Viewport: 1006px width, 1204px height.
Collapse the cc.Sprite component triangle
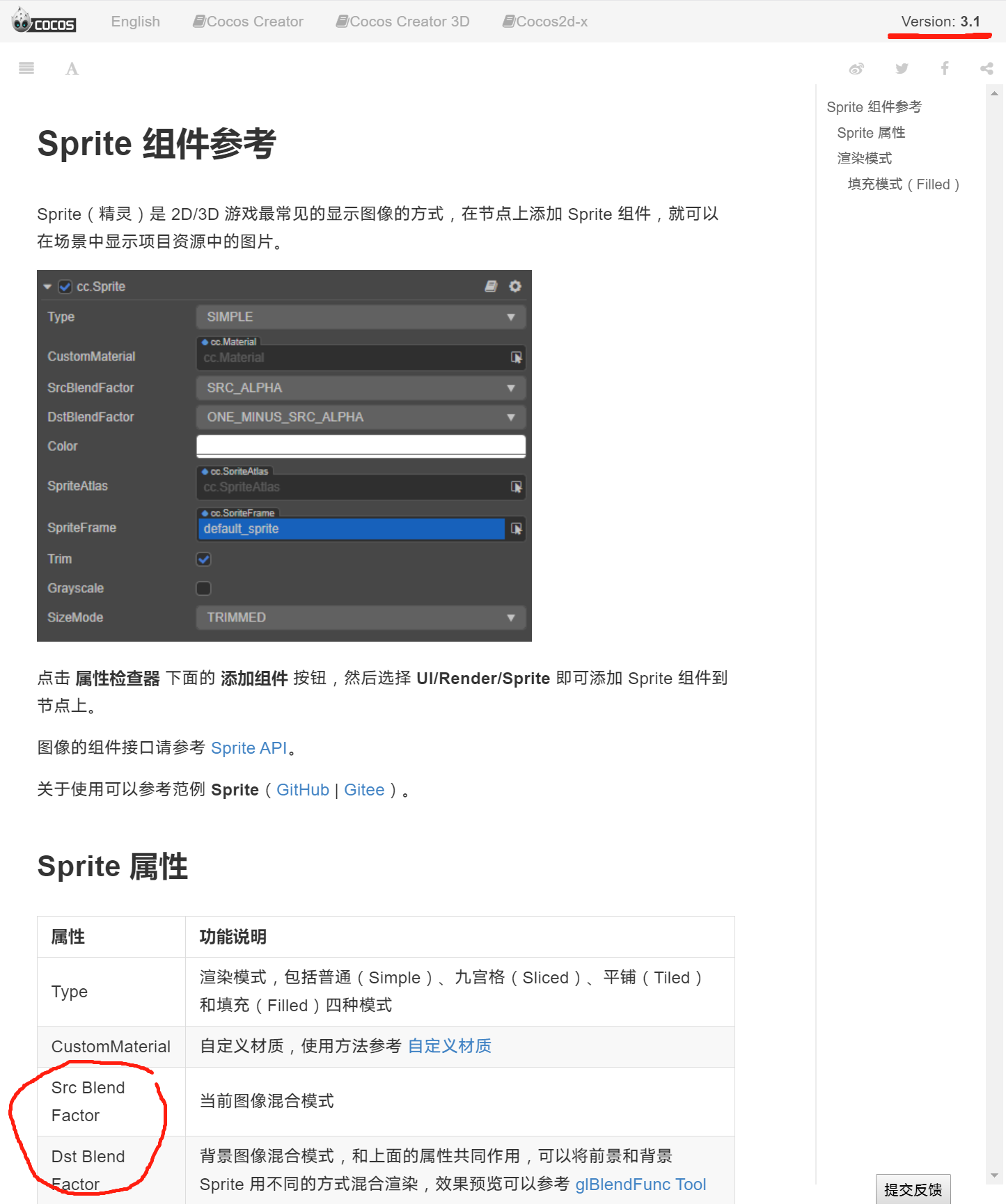47,287
